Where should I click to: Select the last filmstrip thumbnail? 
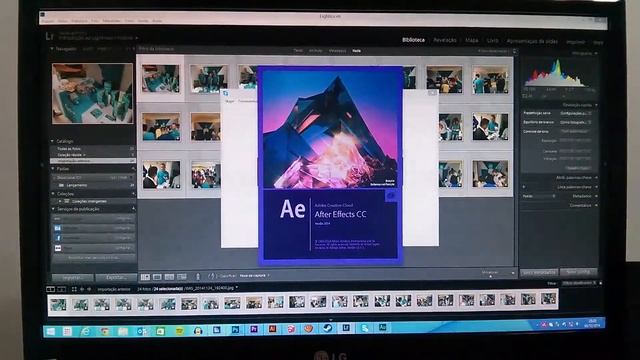(x=548, y=299)
